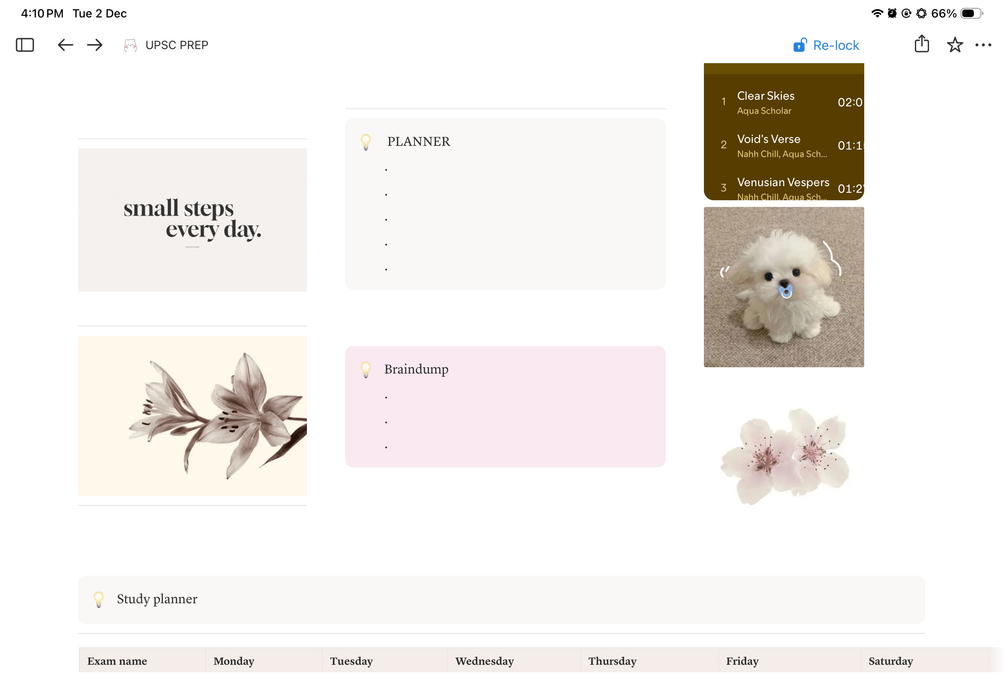Screen dimensions: 1005x693
Task: Open the sidebar panel toggle icon
Action: click(x=25, y=45)
